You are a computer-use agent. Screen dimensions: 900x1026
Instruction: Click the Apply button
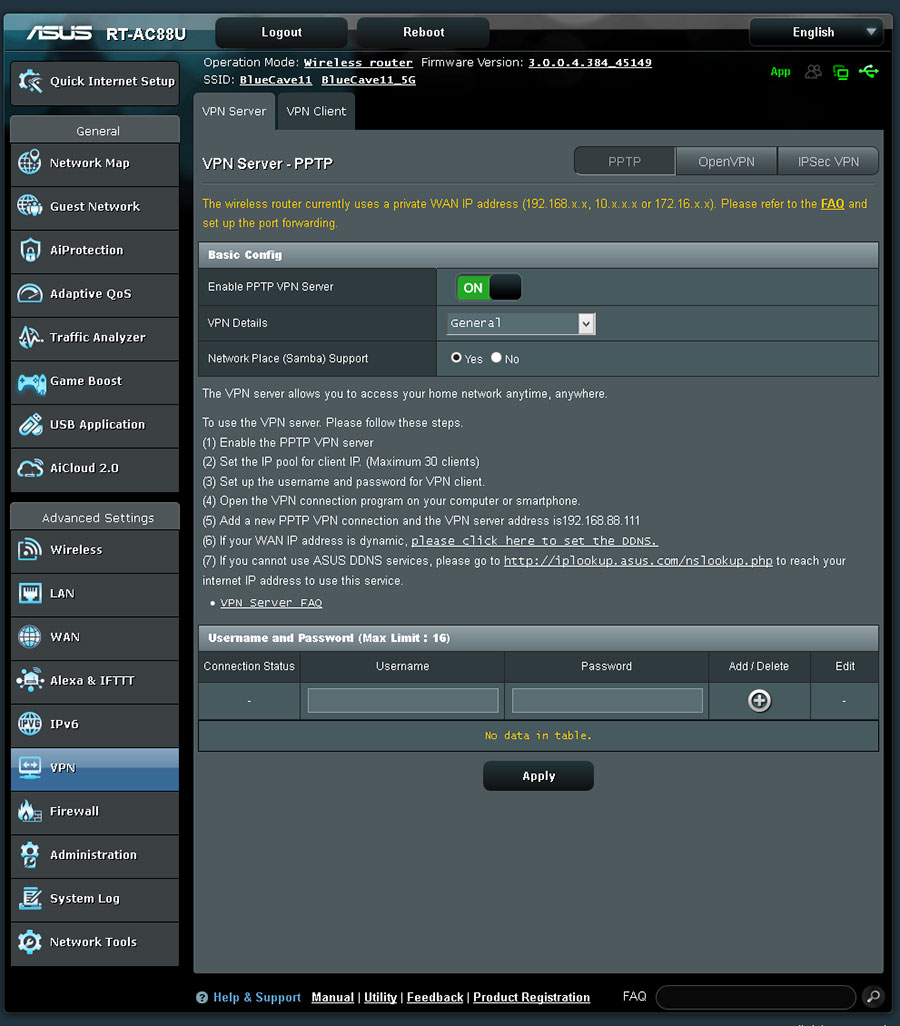[539, 776]
